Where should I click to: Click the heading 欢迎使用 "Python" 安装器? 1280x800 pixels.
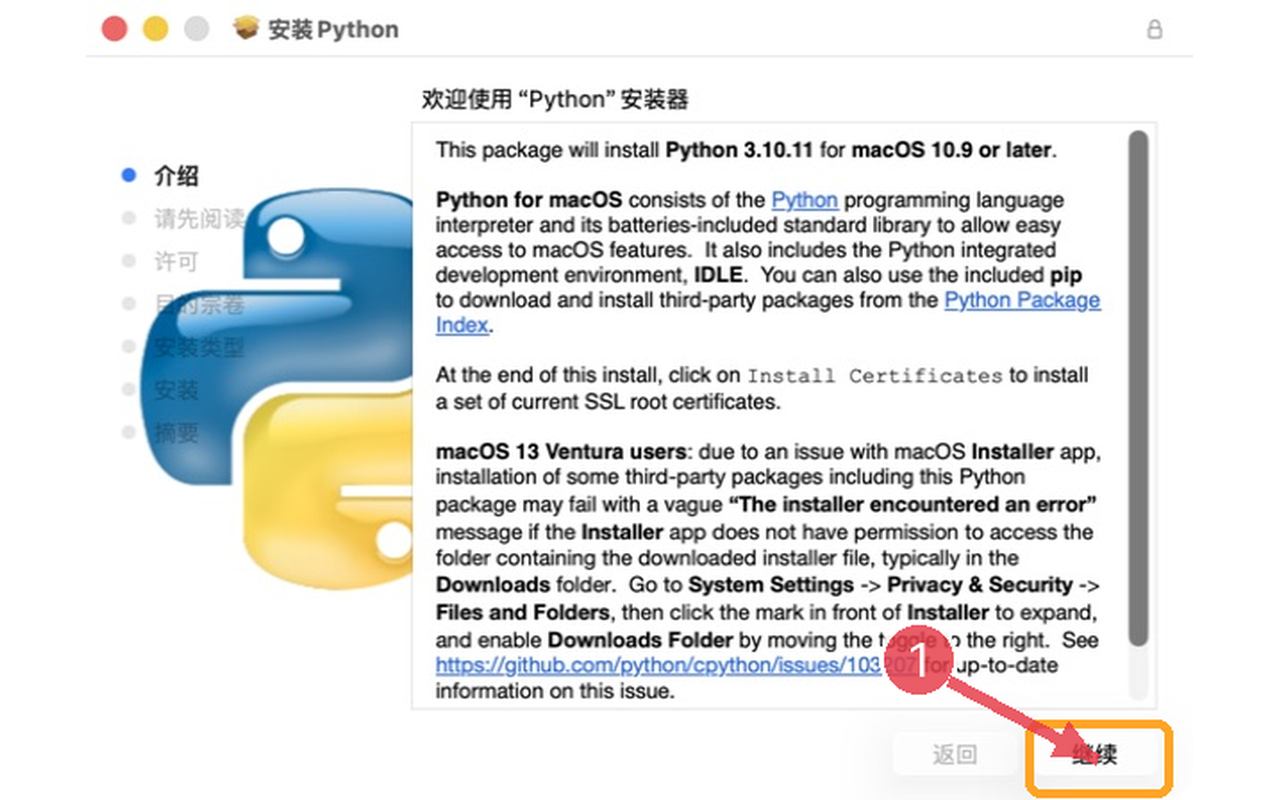tap(555, 99)
